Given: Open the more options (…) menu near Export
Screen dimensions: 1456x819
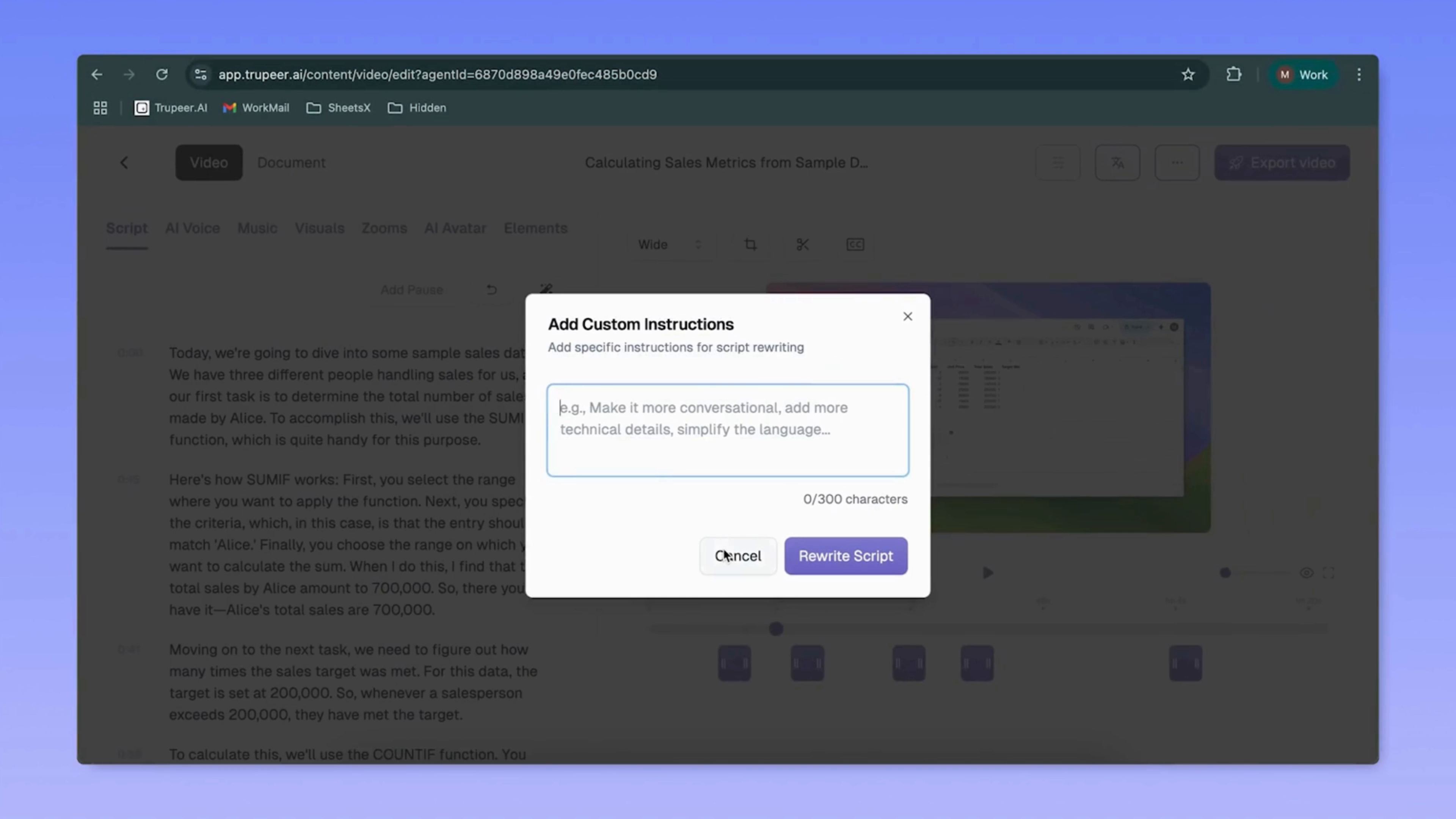Looking at the screenshot, I should [x=1177, y=163].
